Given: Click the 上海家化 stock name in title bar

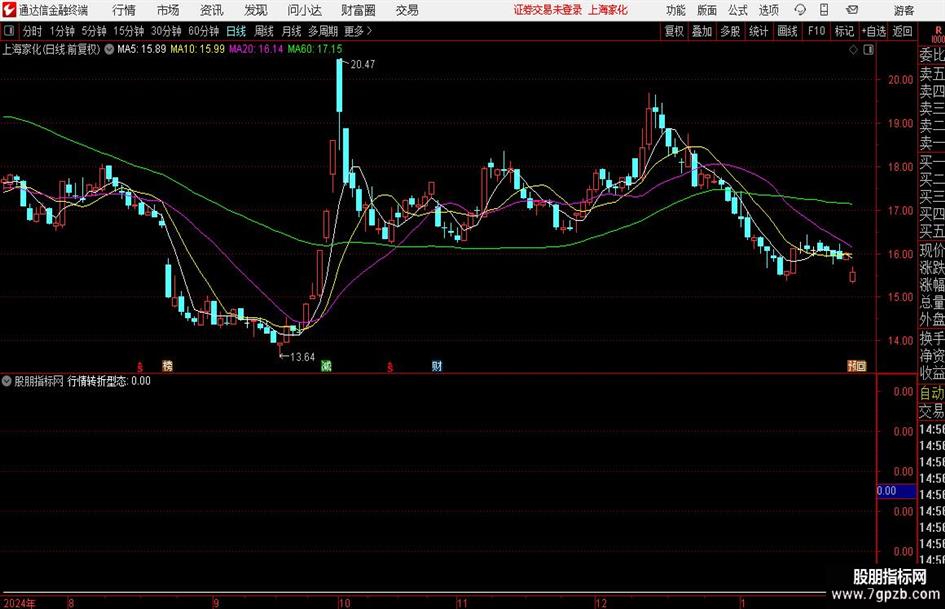Looking at the screenshot, I should (608, 10).
